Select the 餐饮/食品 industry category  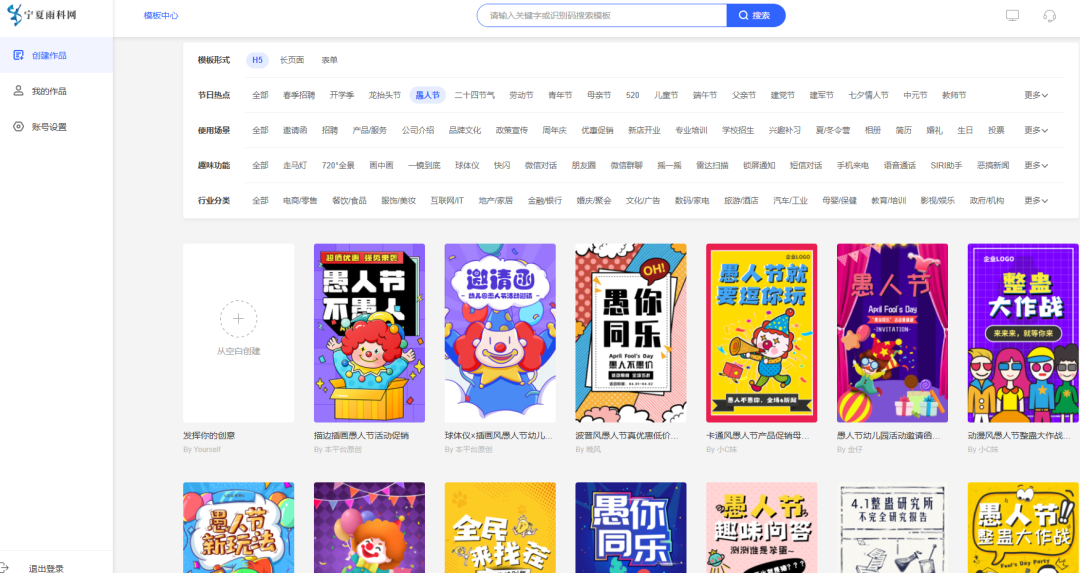[349, 200]
